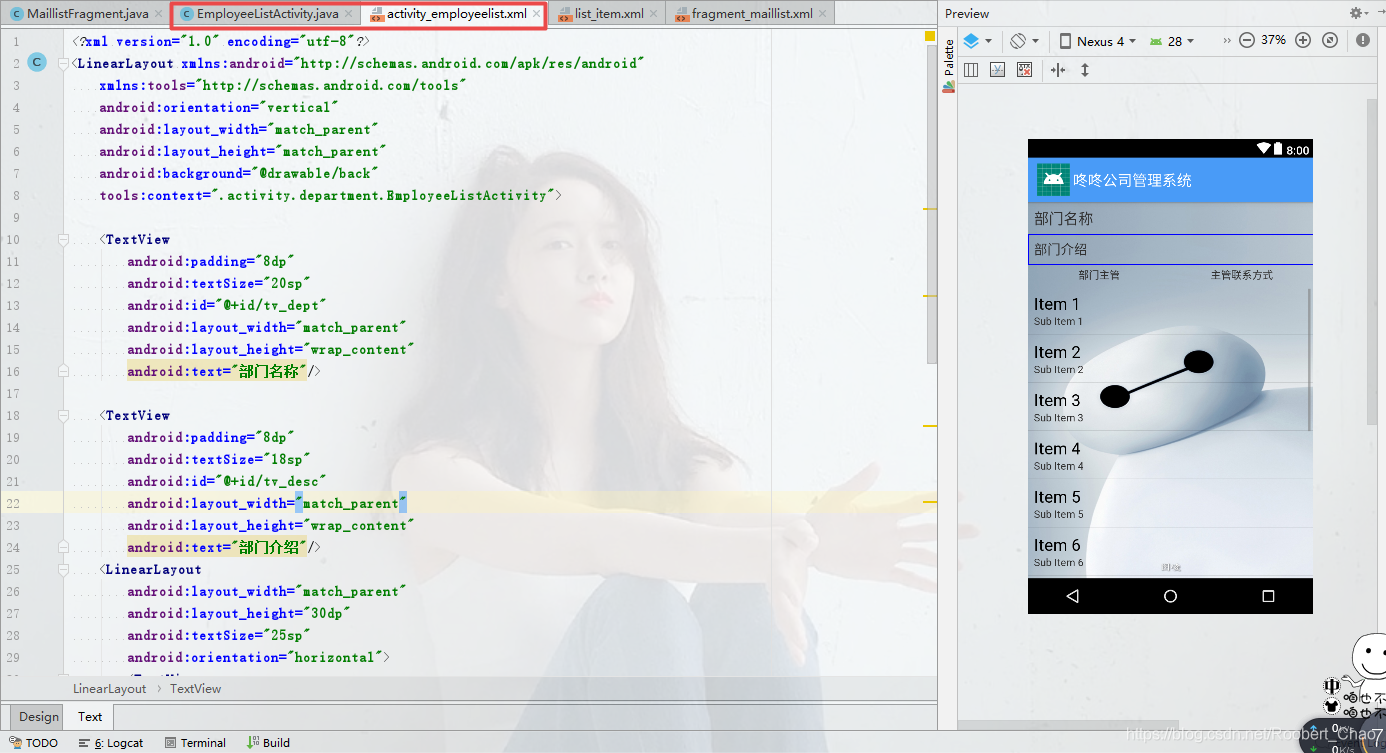
Task: Close the activity_employeelist.xml tab
Action: click(x=536, y=14)
